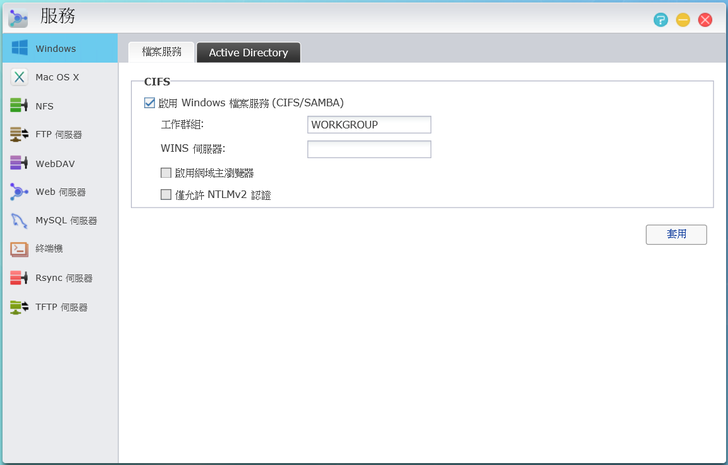This screenshot has height=465, width=728.
Task: Click the 套用 apply button
Action: 676,234
